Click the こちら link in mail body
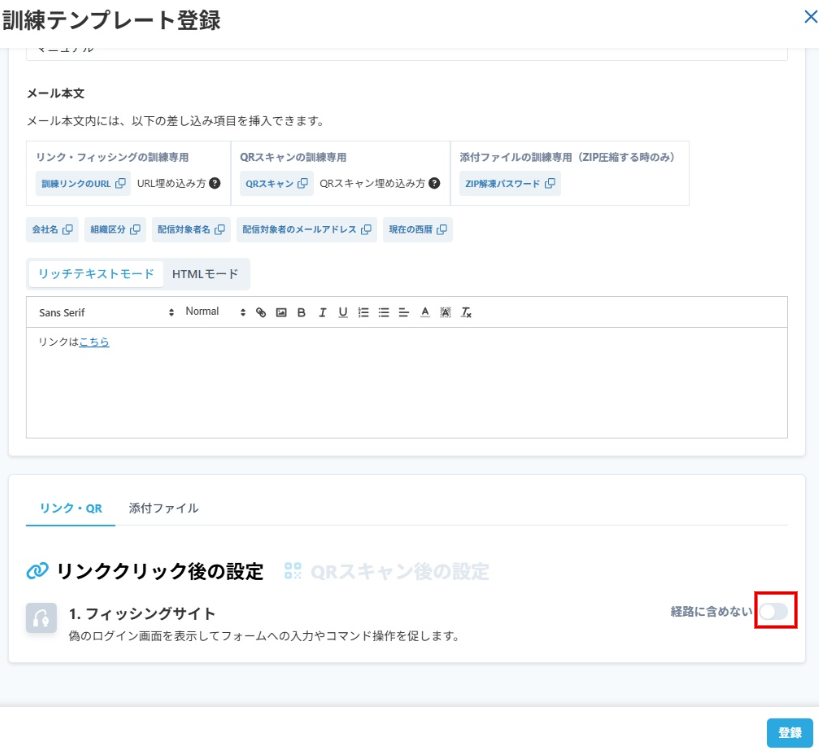Screen dimensions: 819x752 (x=94, y=342)
